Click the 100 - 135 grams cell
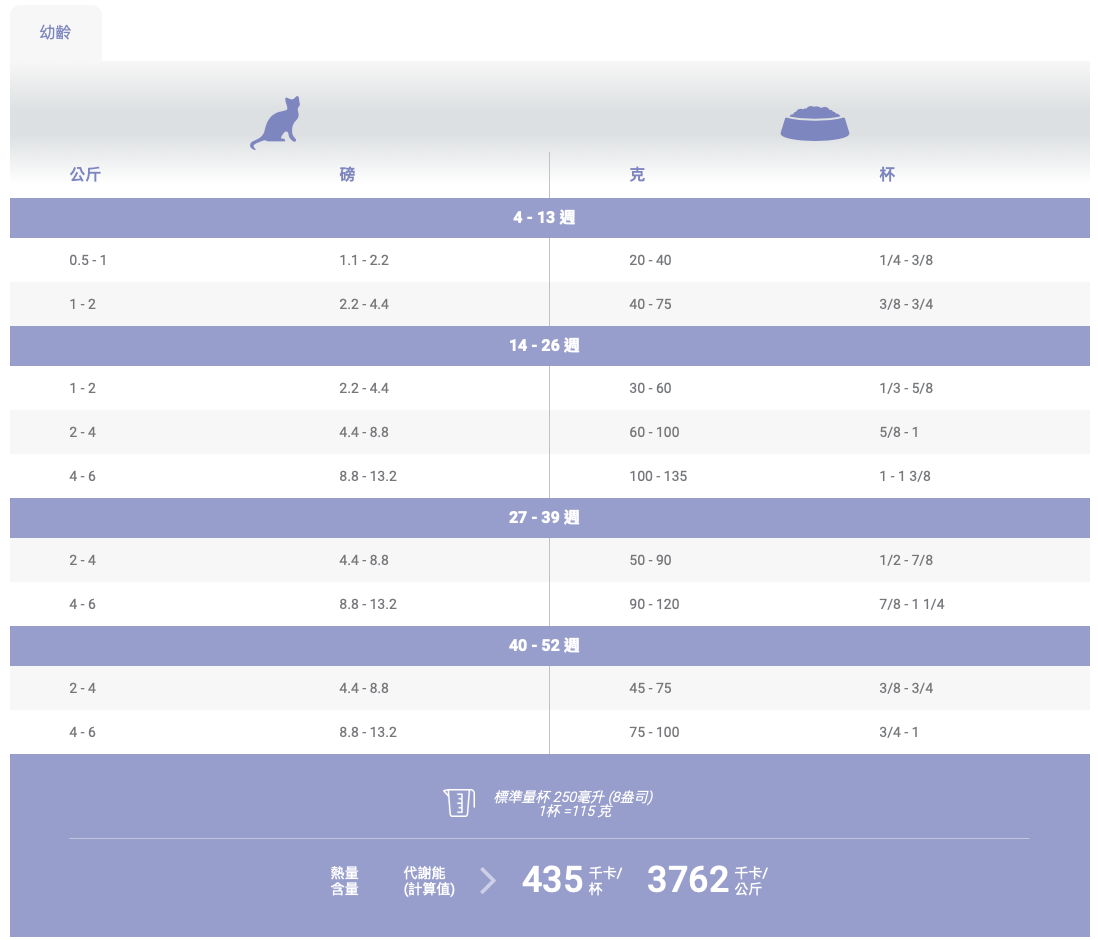The width and height of the screenshot is (1098, 940). [x=658, y=476]
